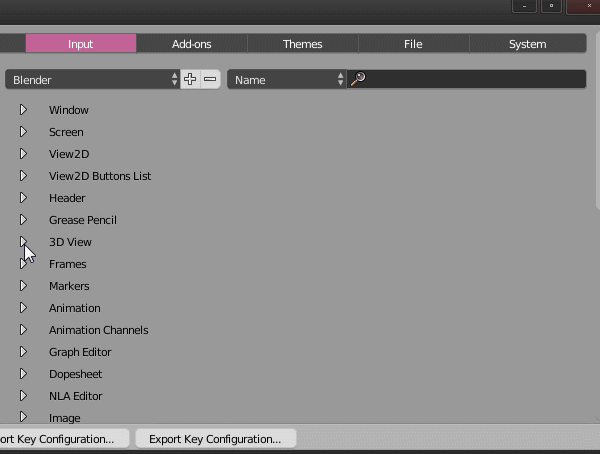Image resolution: width=600 pixels, height=454 pixels.
Task: Click the Grease Pencil label
Action: (x=83, y=220)
